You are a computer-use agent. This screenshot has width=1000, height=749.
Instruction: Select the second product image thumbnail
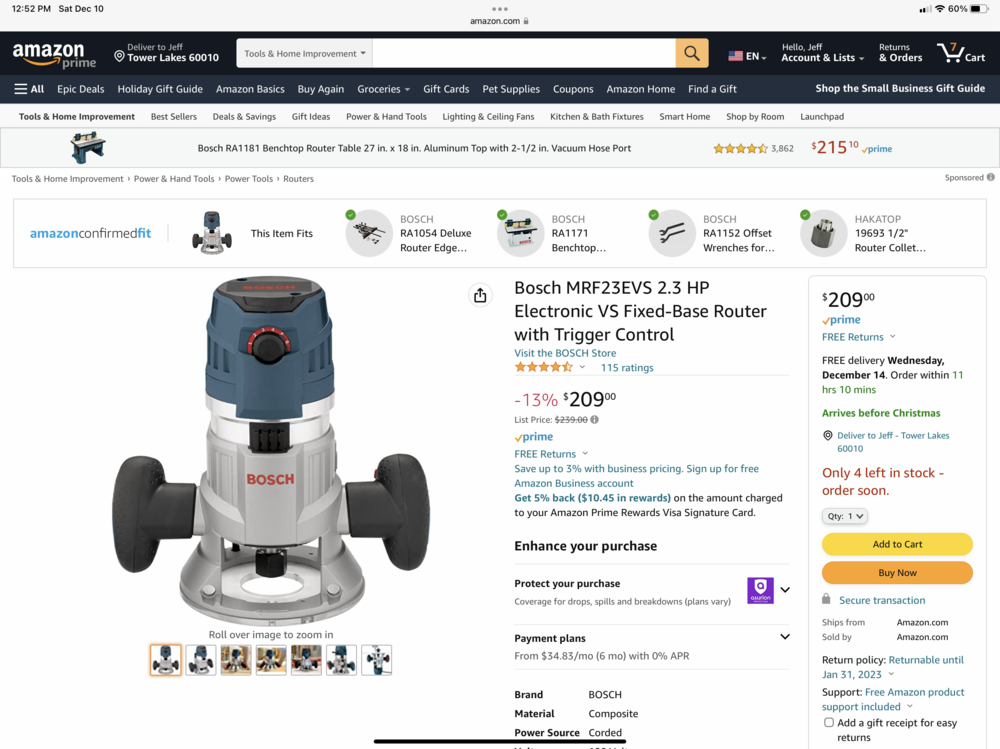(x=201, y=660)
